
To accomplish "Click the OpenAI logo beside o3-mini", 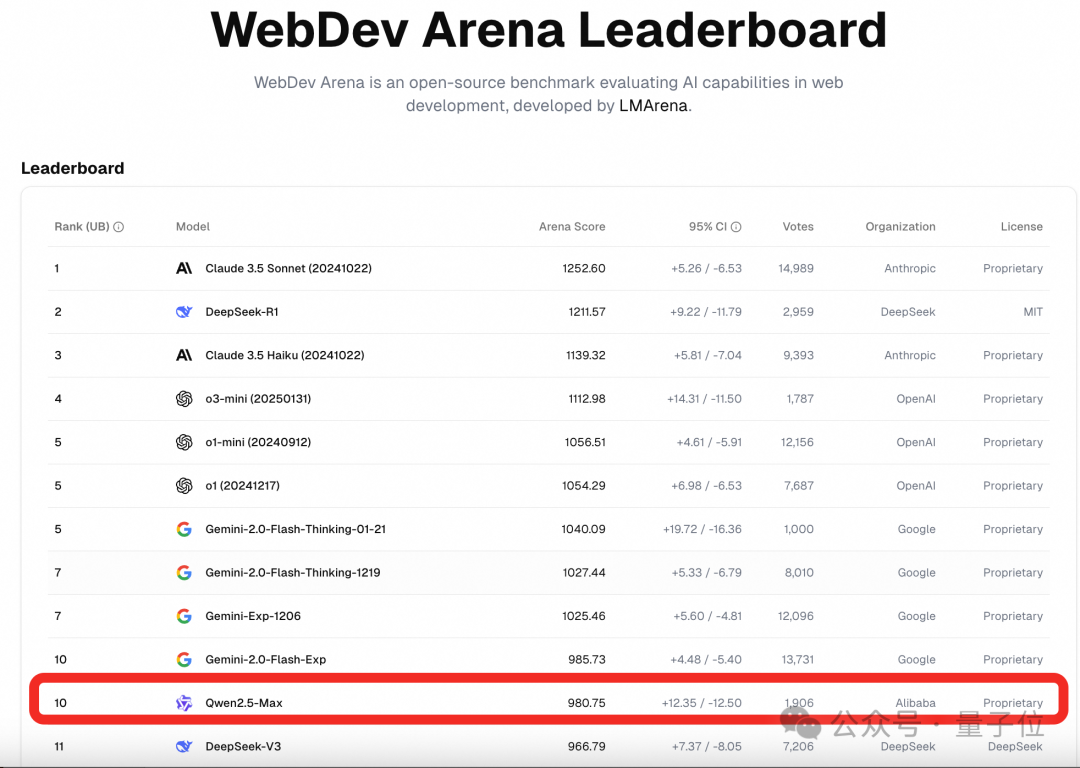I will point(184,398).
